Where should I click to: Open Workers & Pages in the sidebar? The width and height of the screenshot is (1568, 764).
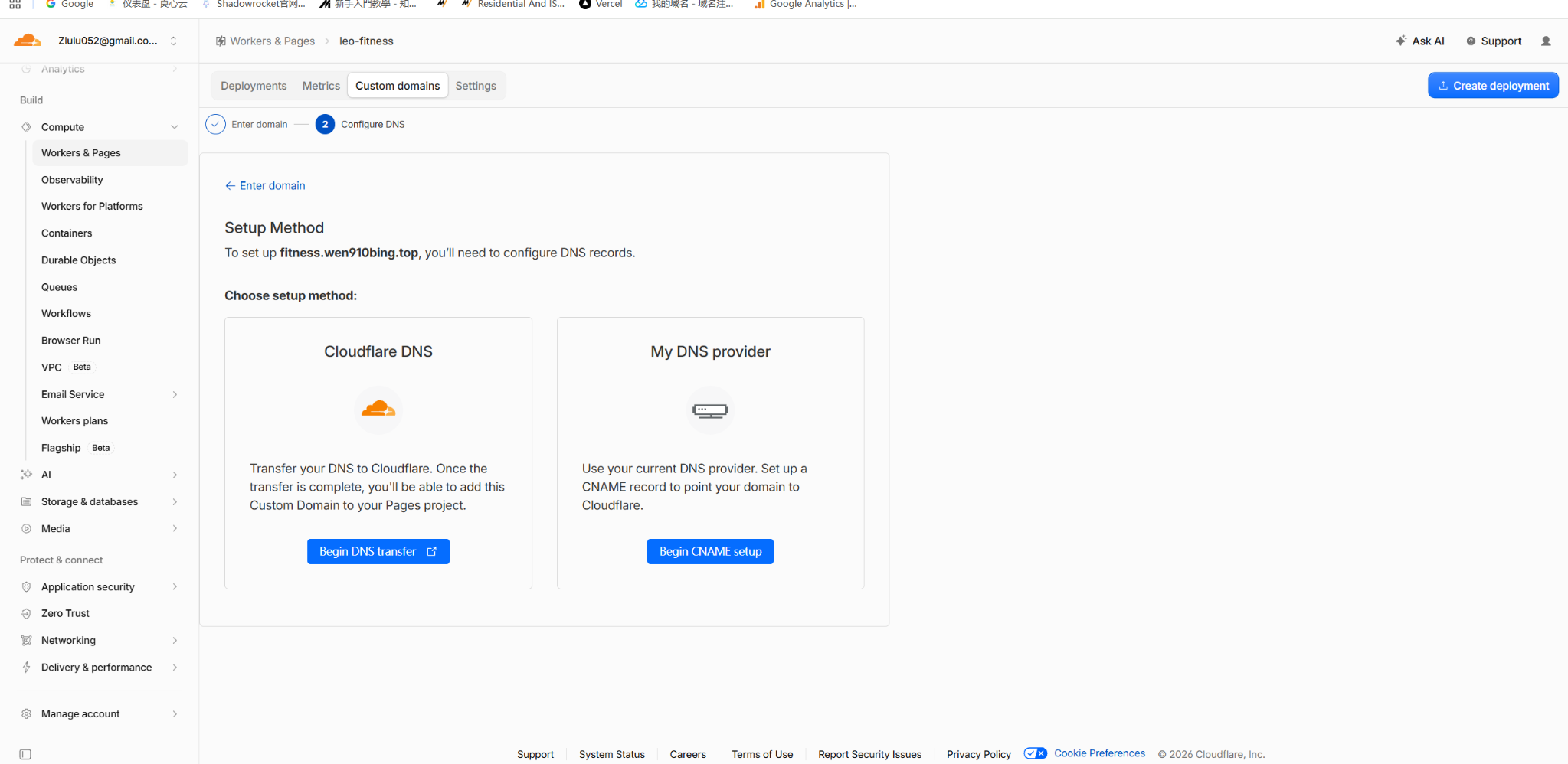tap(110, 153)
